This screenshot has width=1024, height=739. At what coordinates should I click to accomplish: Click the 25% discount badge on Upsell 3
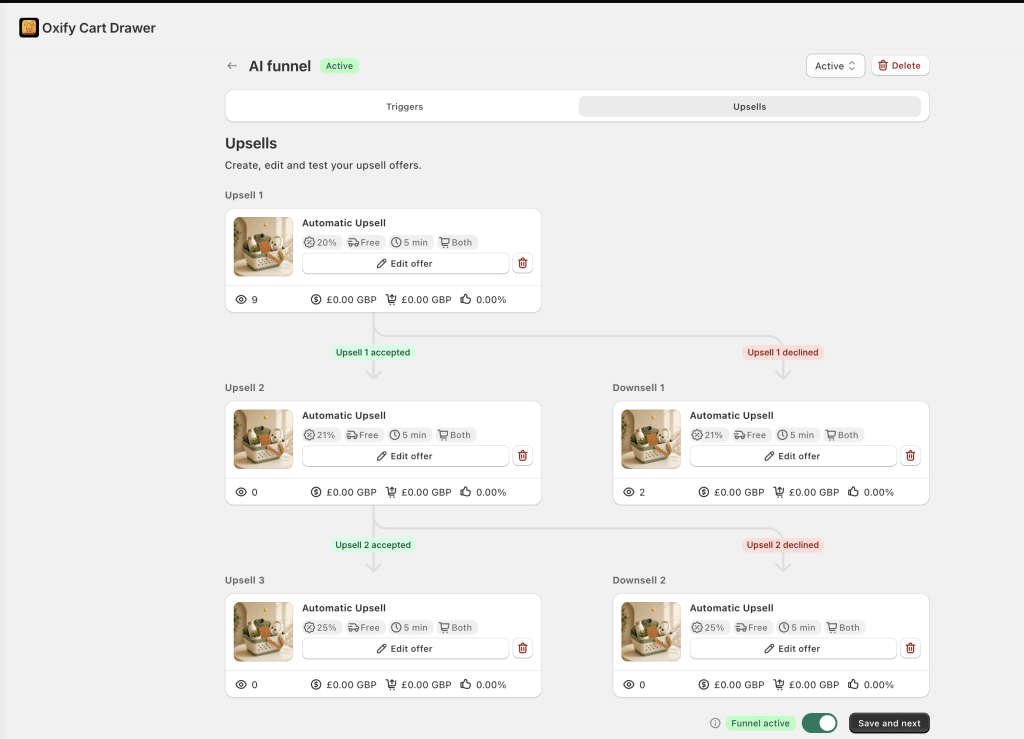tap(321, 627)
